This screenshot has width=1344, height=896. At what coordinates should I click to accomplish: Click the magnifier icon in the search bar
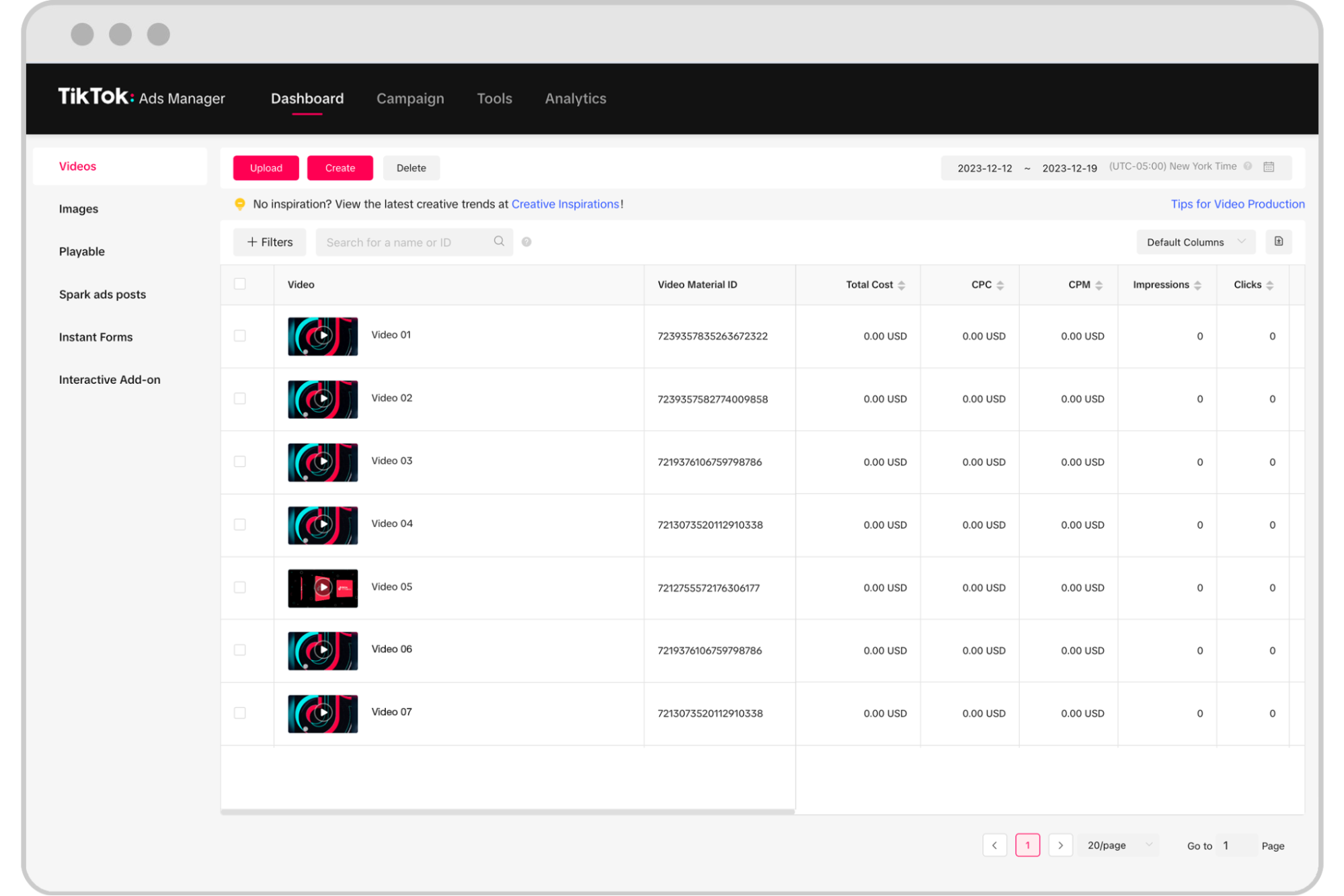pyautogui.click(x=500, y=241)
